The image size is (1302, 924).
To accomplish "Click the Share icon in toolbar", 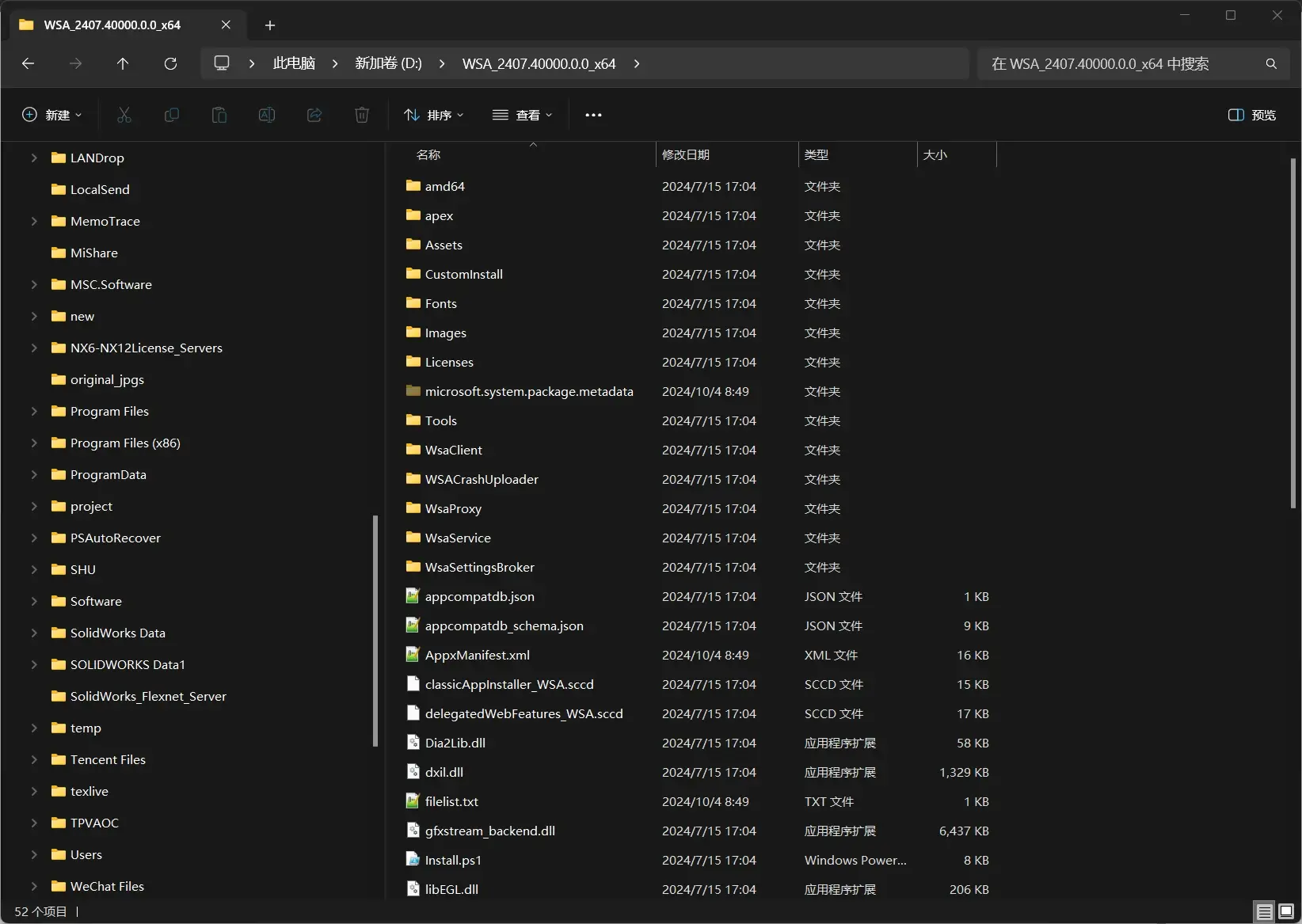I will point(314,115).
